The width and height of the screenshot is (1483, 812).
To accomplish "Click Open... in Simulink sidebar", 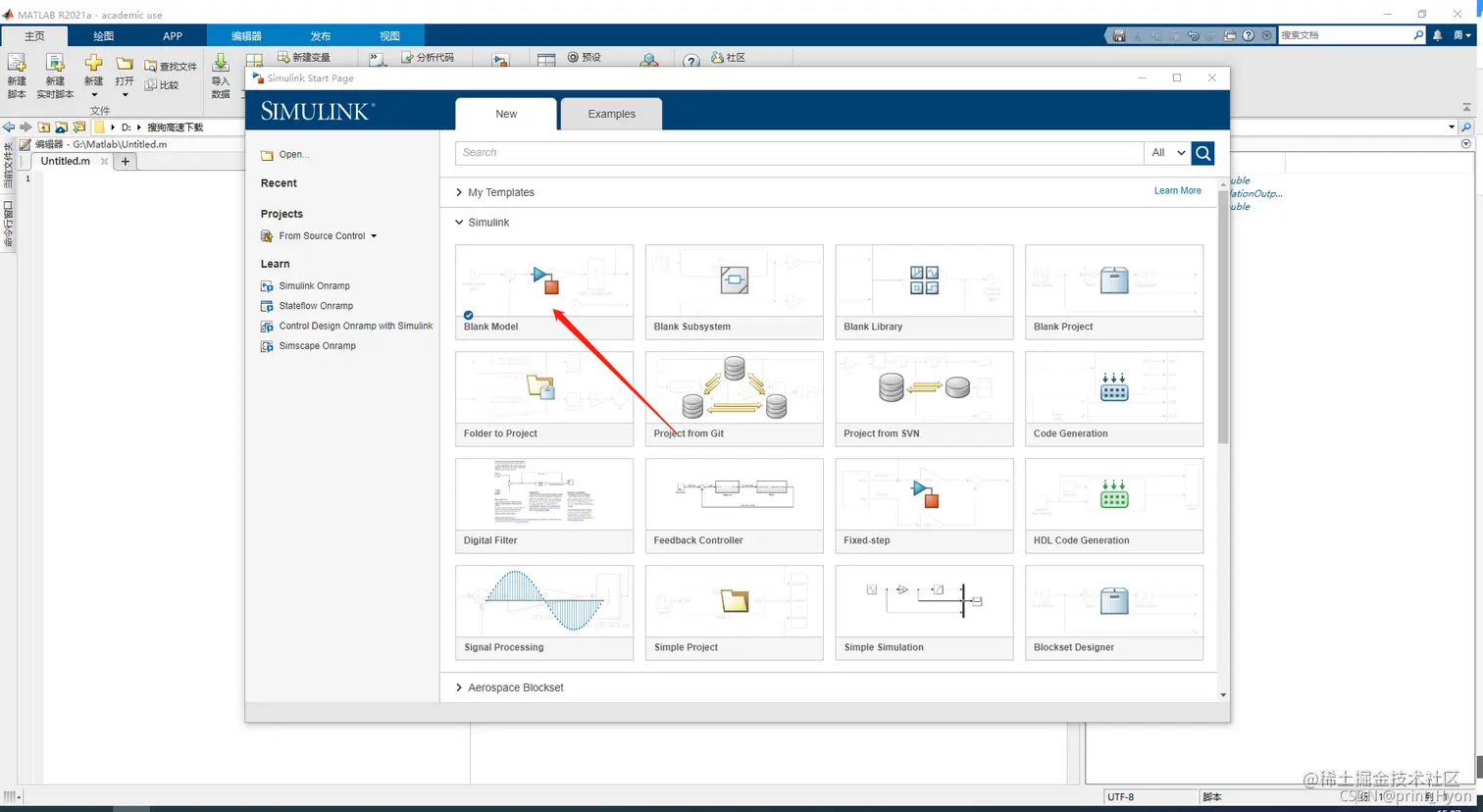I will point(284,155).
